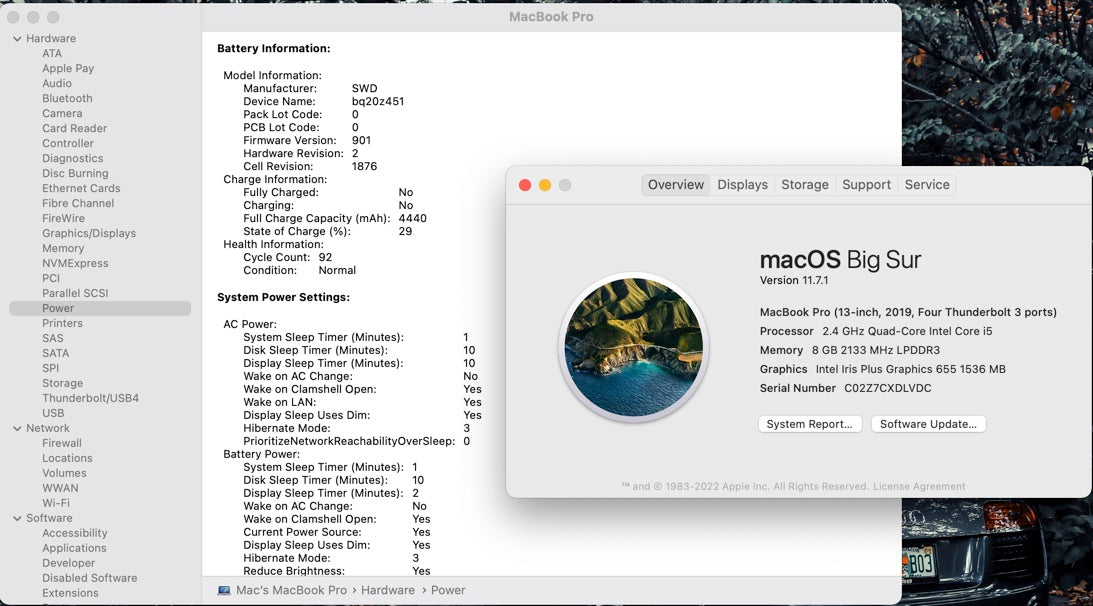Select Graphics/Displays in the sidebar
The image size is (1093, 606).
[89, 234]
